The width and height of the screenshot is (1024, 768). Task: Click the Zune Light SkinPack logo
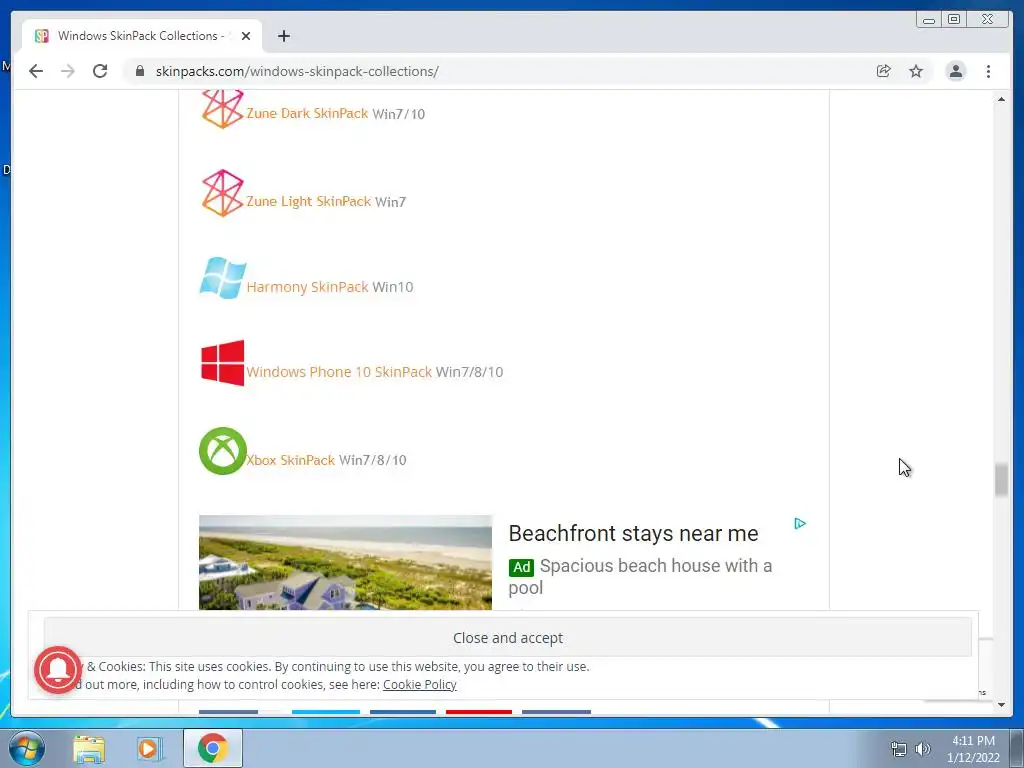pos(222,193)
